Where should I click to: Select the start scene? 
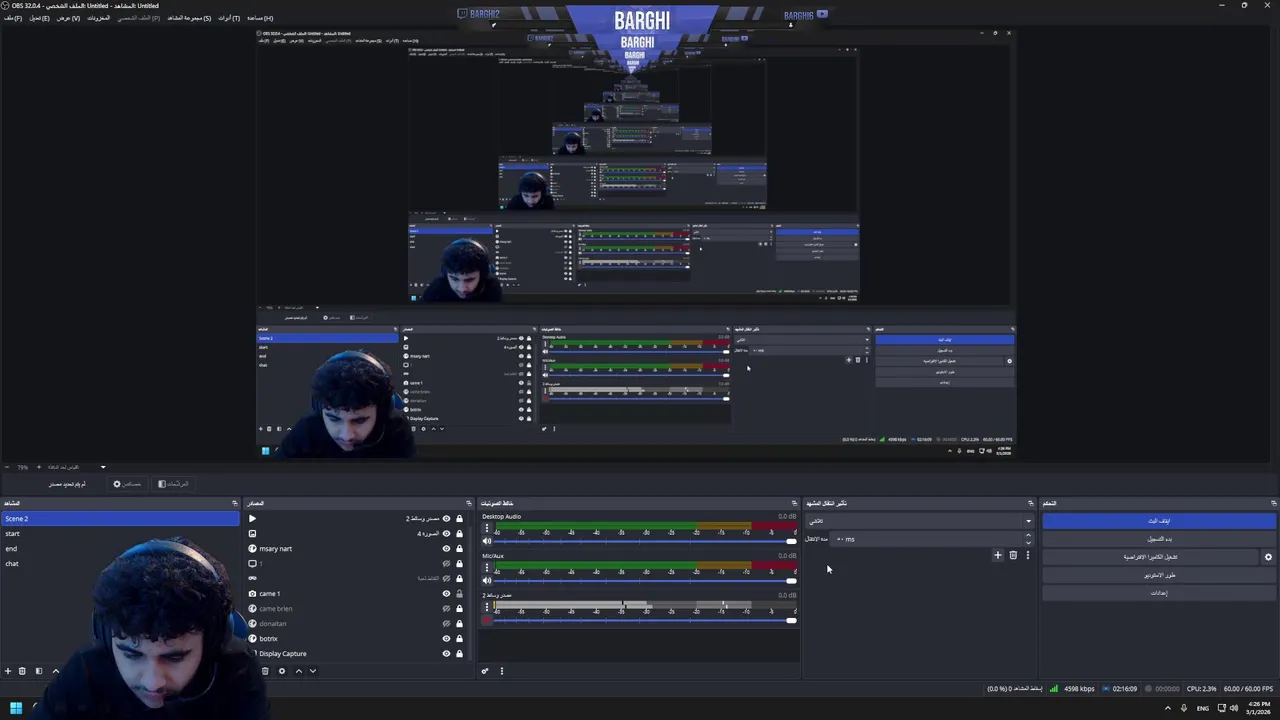[x=120, y=533]
